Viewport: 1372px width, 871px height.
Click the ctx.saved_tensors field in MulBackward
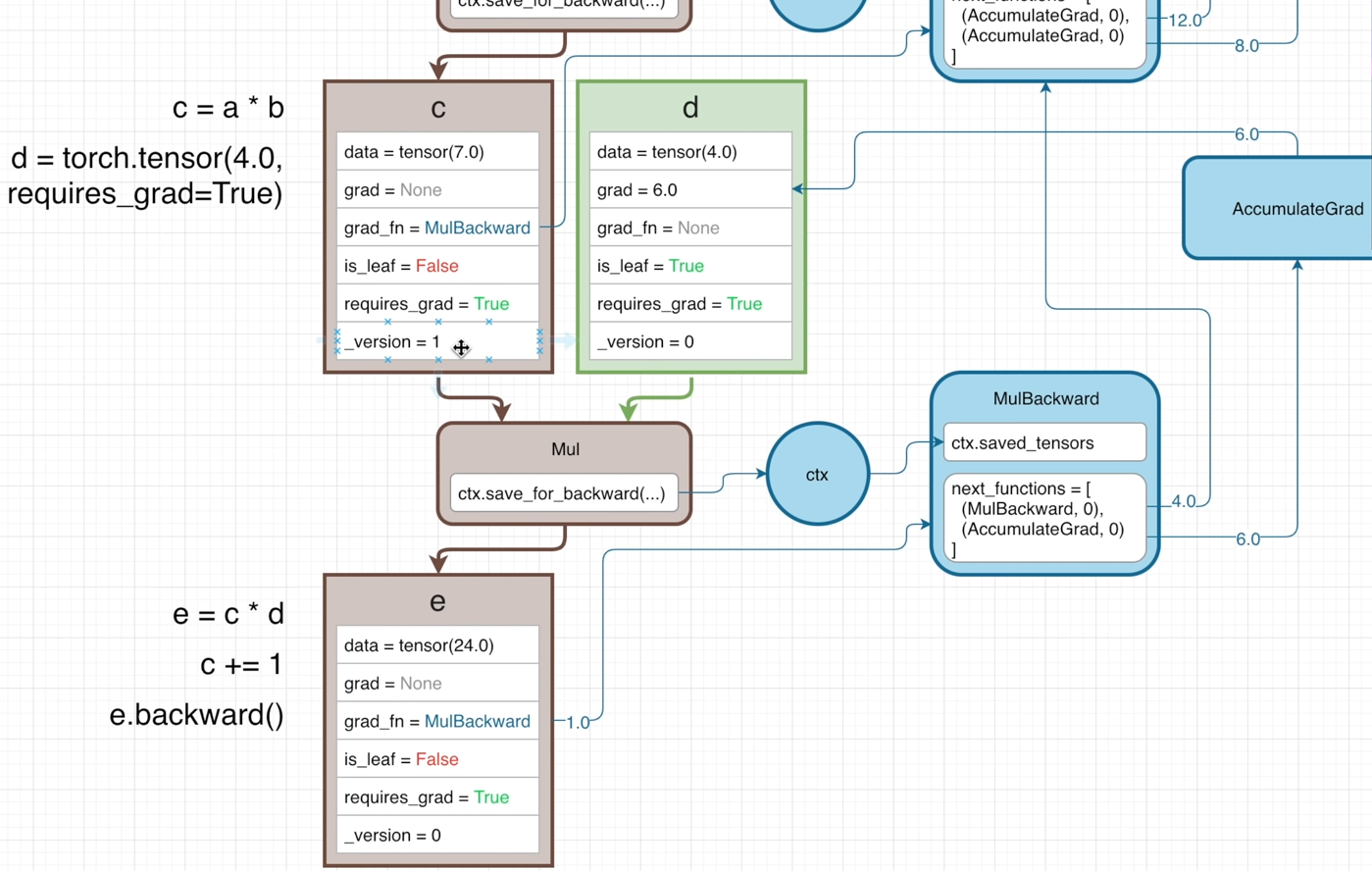click(1043, 443)
